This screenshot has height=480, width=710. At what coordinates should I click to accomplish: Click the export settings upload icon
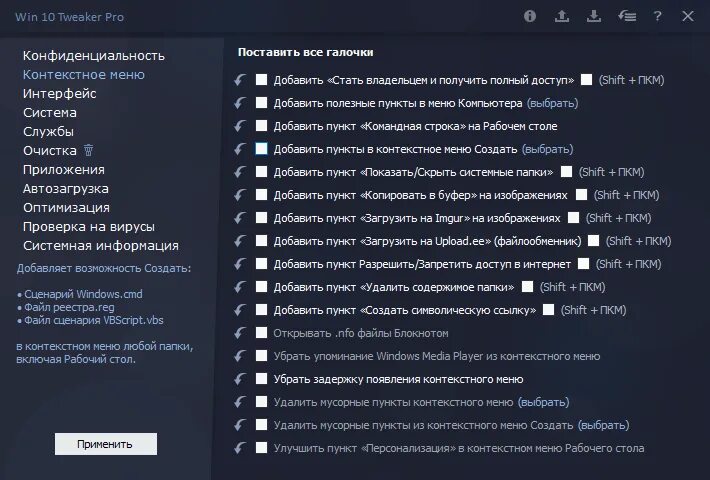pos(562,16)
